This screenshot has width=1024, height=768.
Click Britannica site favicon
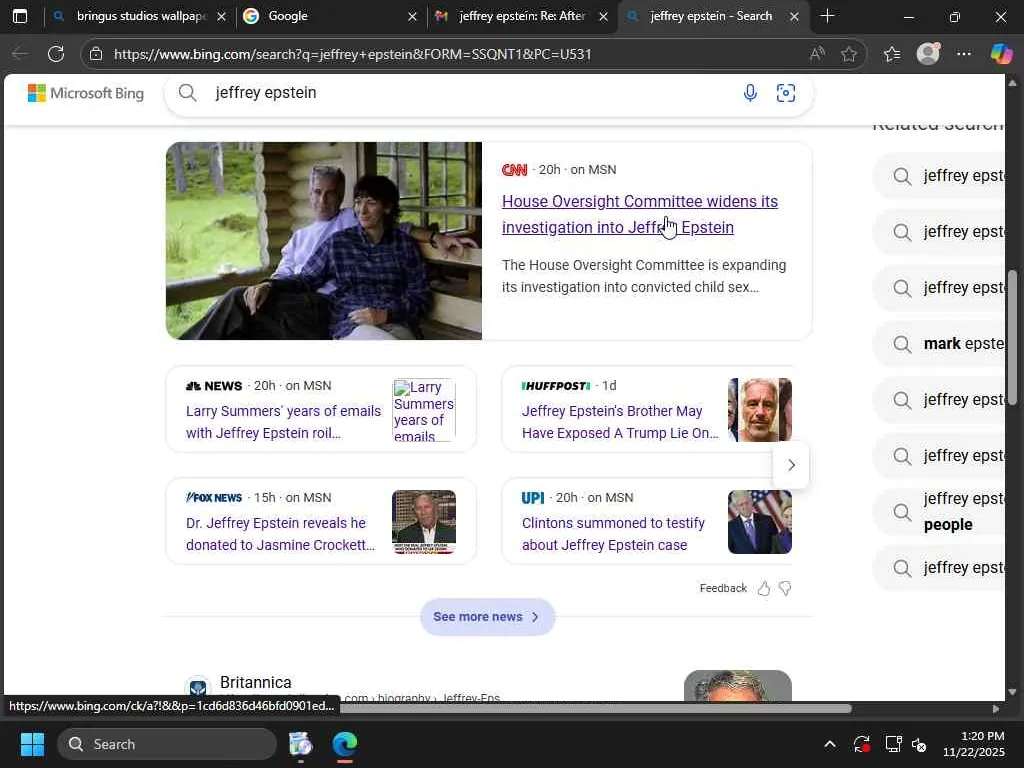click(198, 688)
